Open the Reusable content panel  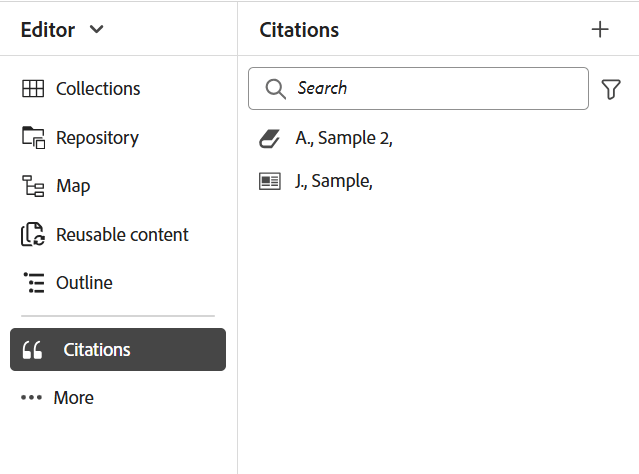[x=122, y=235]
